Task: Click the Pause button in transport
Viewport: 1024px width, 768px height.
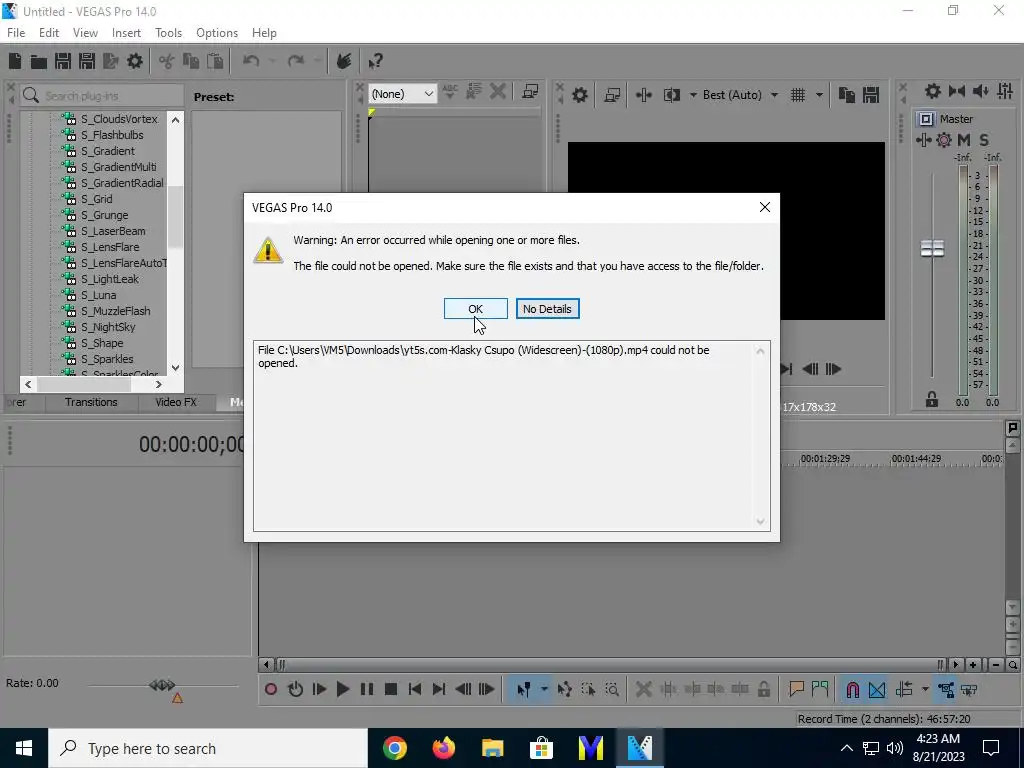Action: pos(366,689)
